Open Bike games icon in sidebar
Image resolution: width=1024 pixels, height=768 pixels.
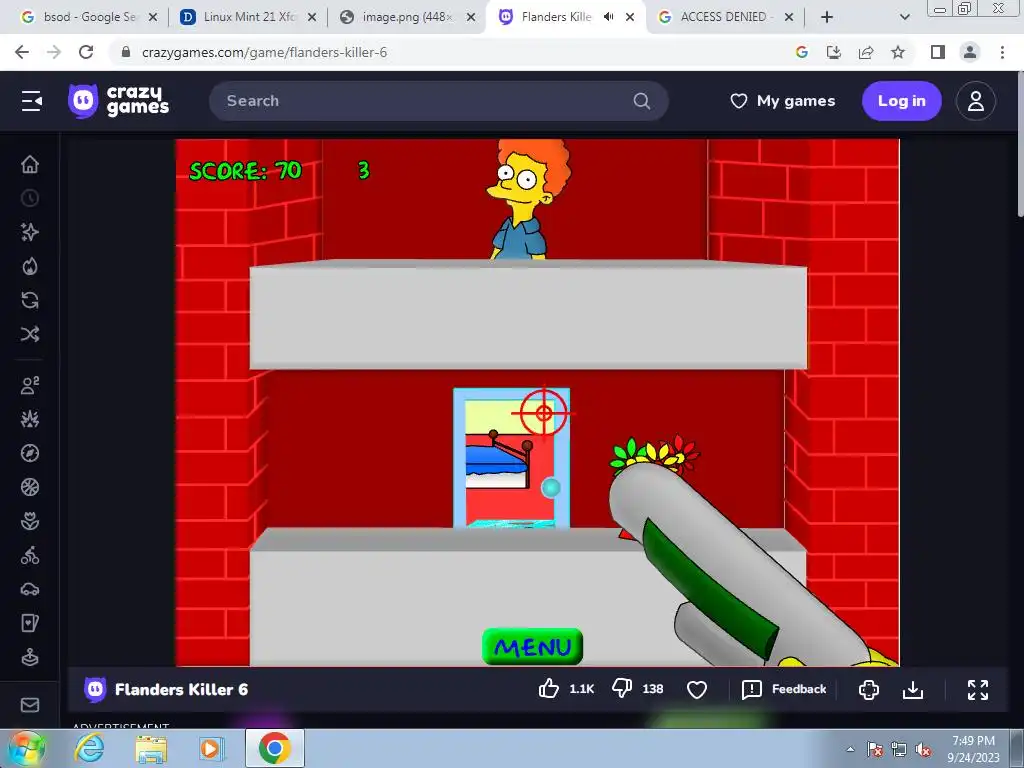coord(30,556)
